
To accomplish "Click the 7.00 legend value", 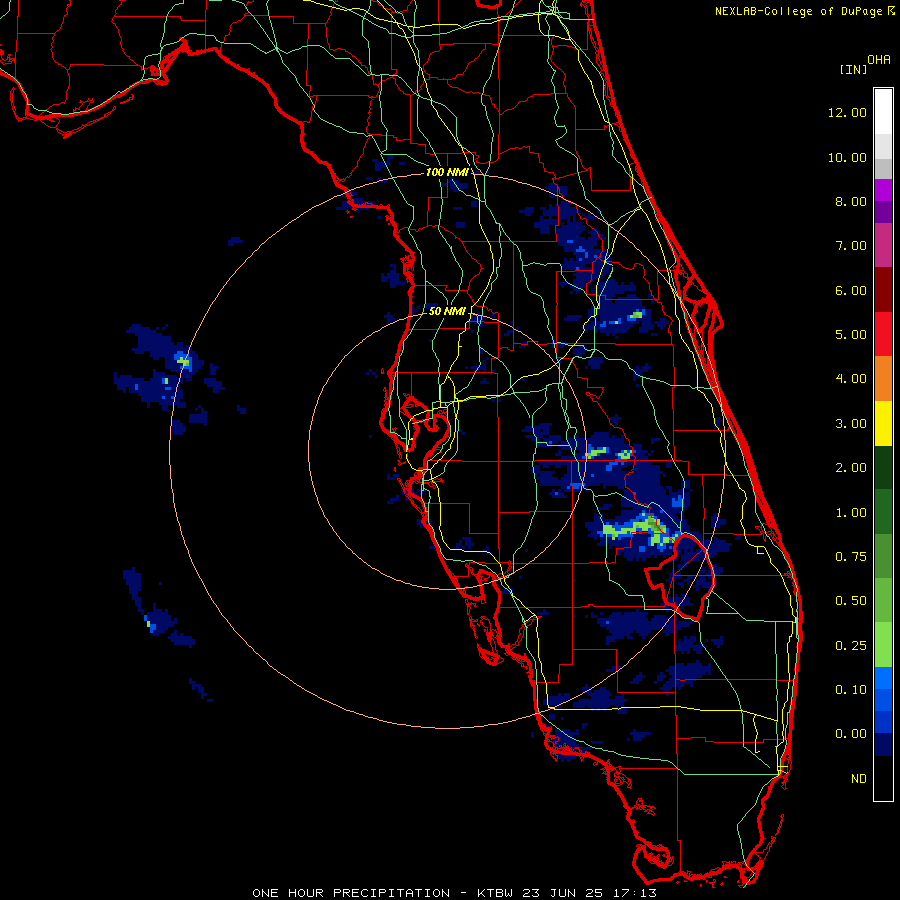I will pyautogui.click(x=851, y=246).
